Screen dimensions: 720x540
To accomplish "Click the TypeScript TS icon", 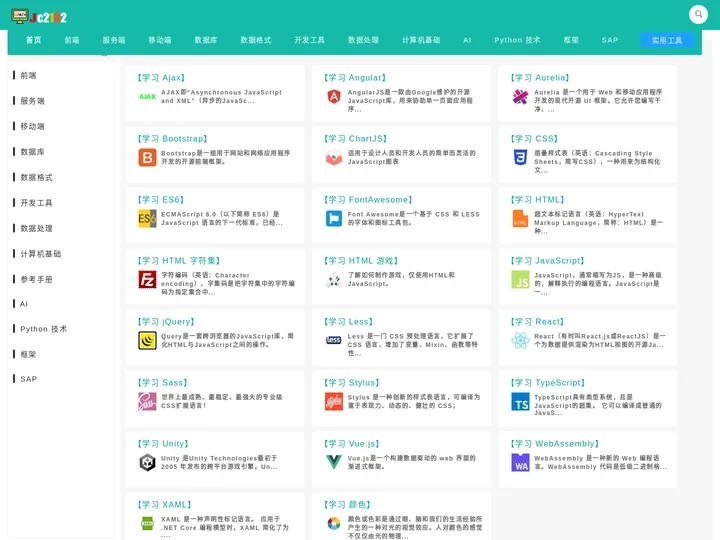I will click(x=520, y=402).
